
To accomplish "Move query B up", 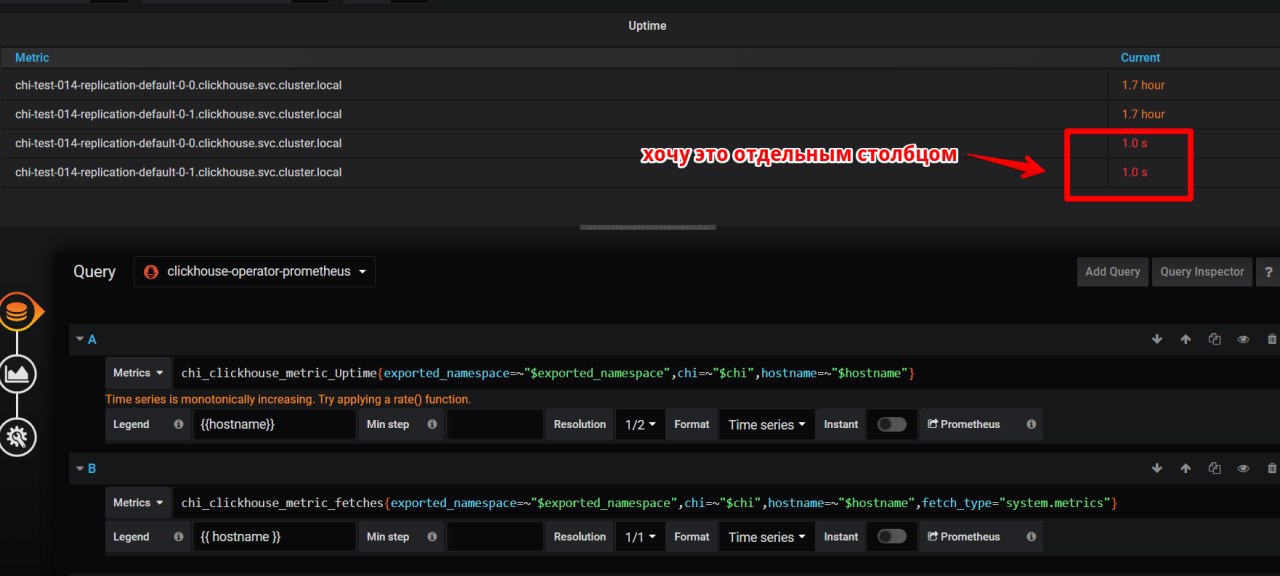I will point(1186,468).
